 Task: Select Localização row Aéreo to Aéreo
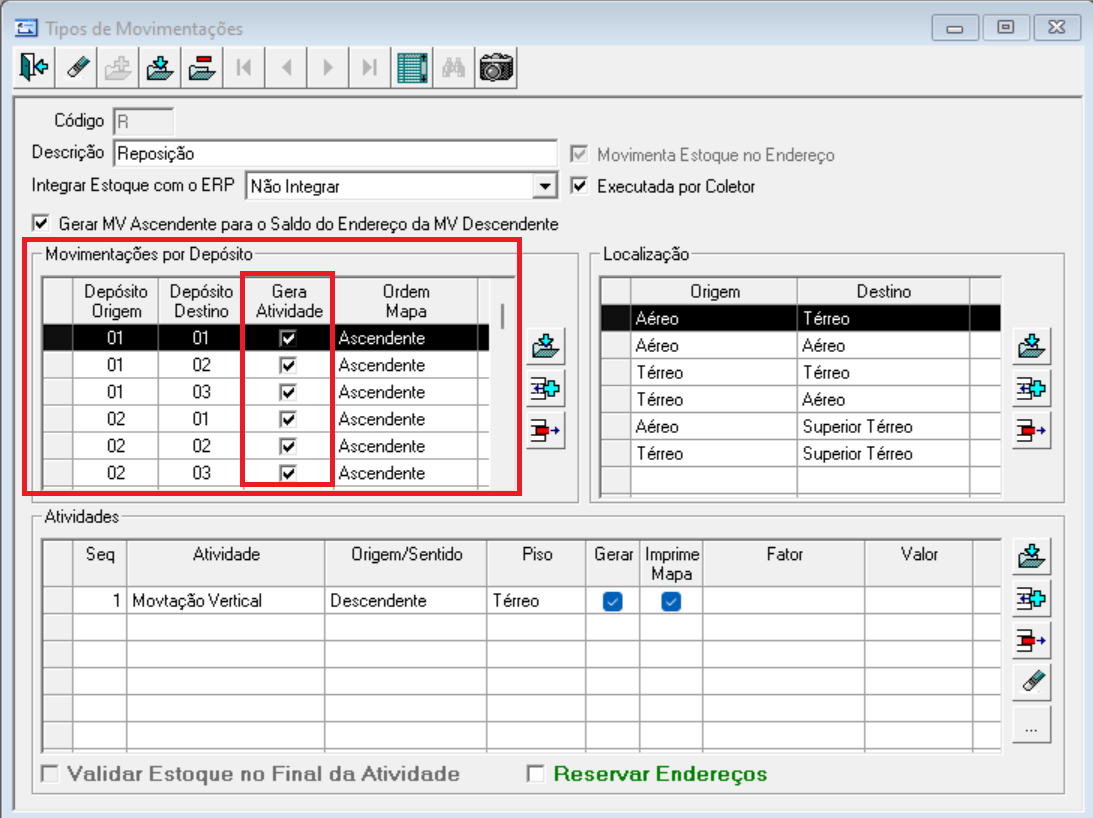[x=800, y=345]
